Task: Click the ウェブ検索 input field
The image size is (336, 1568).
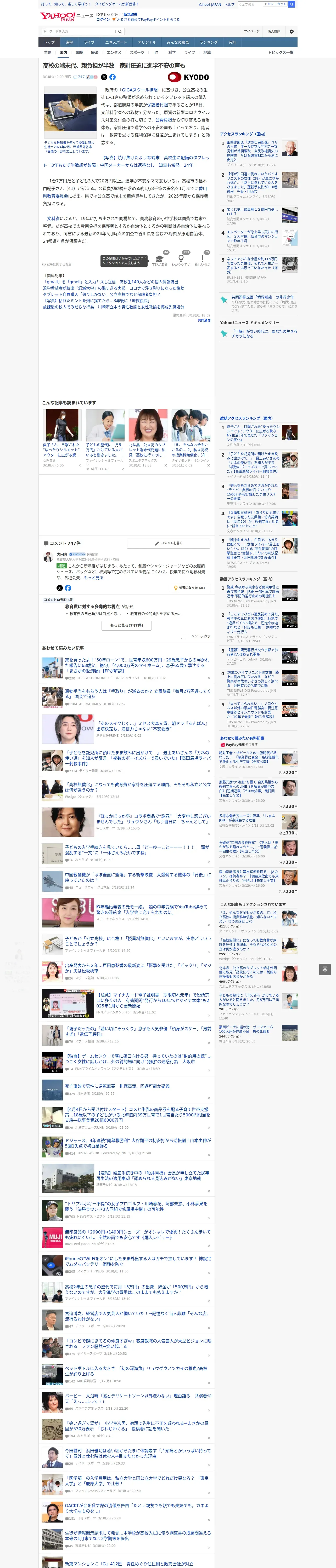Action: [x=250, y=4]
